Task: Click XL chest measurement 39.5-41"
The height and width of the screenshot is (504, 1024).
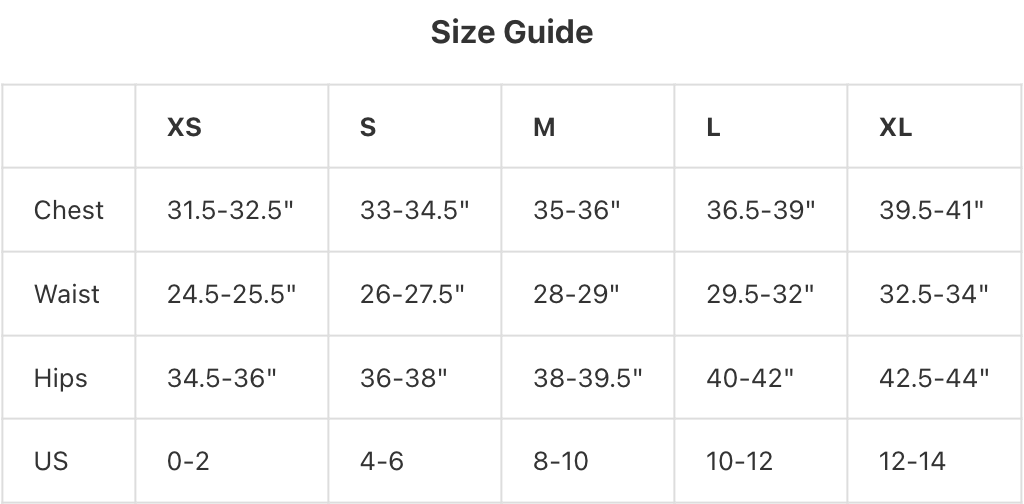Action: tap(932, 210)
